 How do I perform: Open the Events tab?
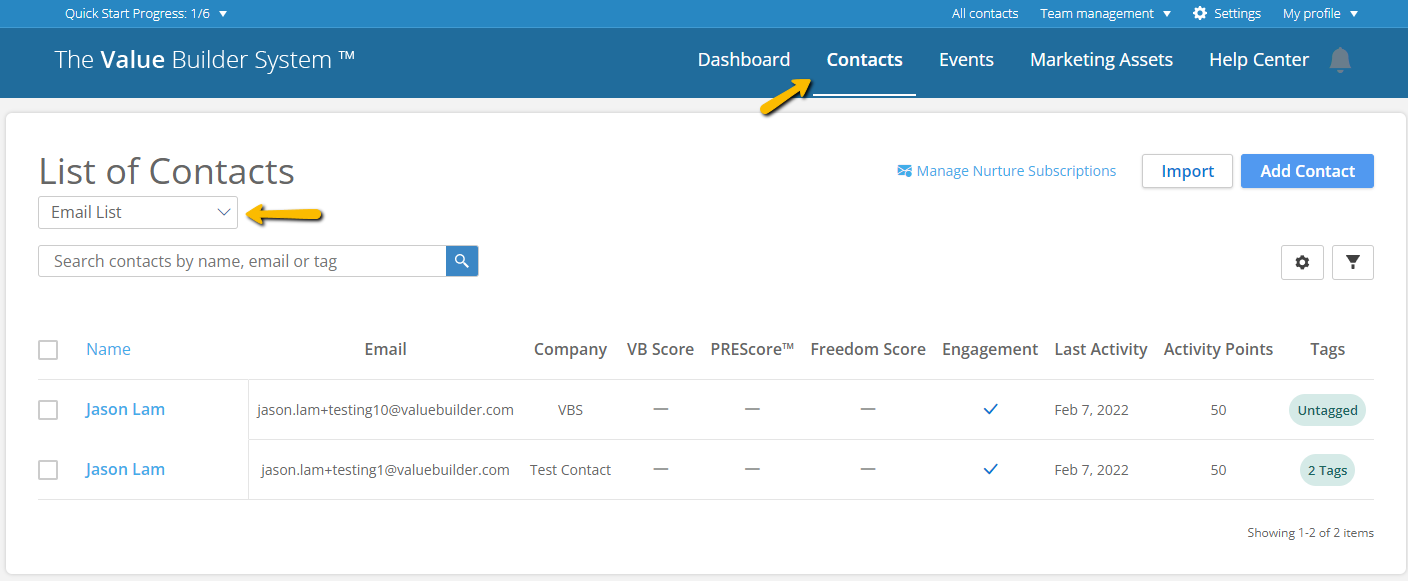tap(966, 60)
